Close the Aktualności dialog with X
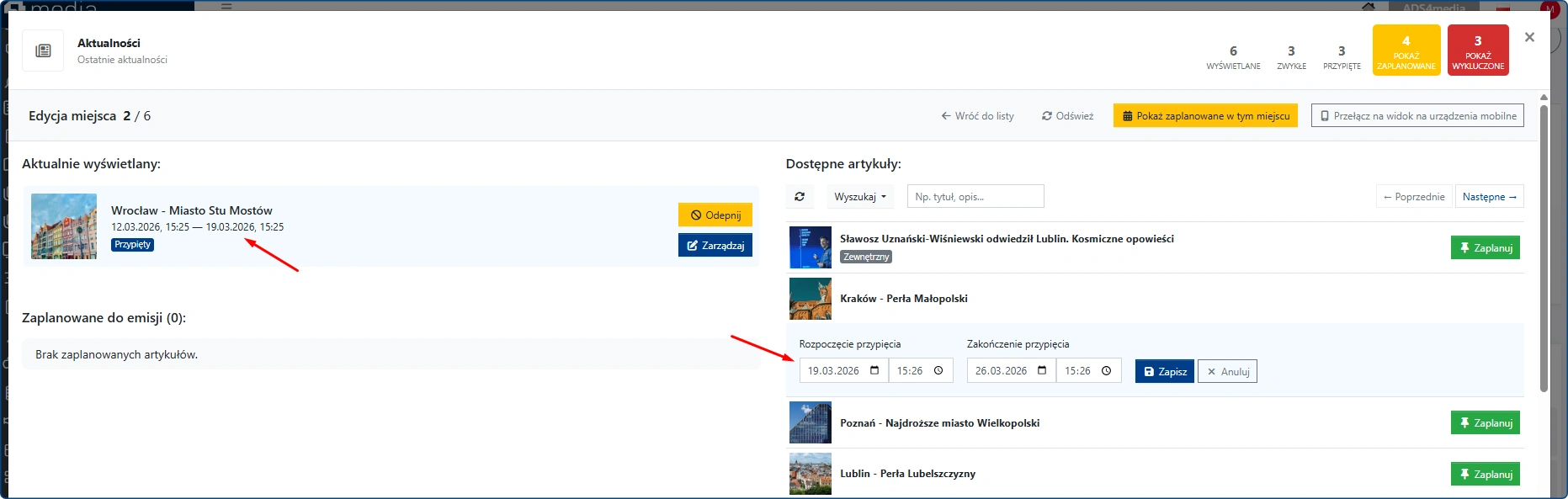 [x=1529, y=37]
